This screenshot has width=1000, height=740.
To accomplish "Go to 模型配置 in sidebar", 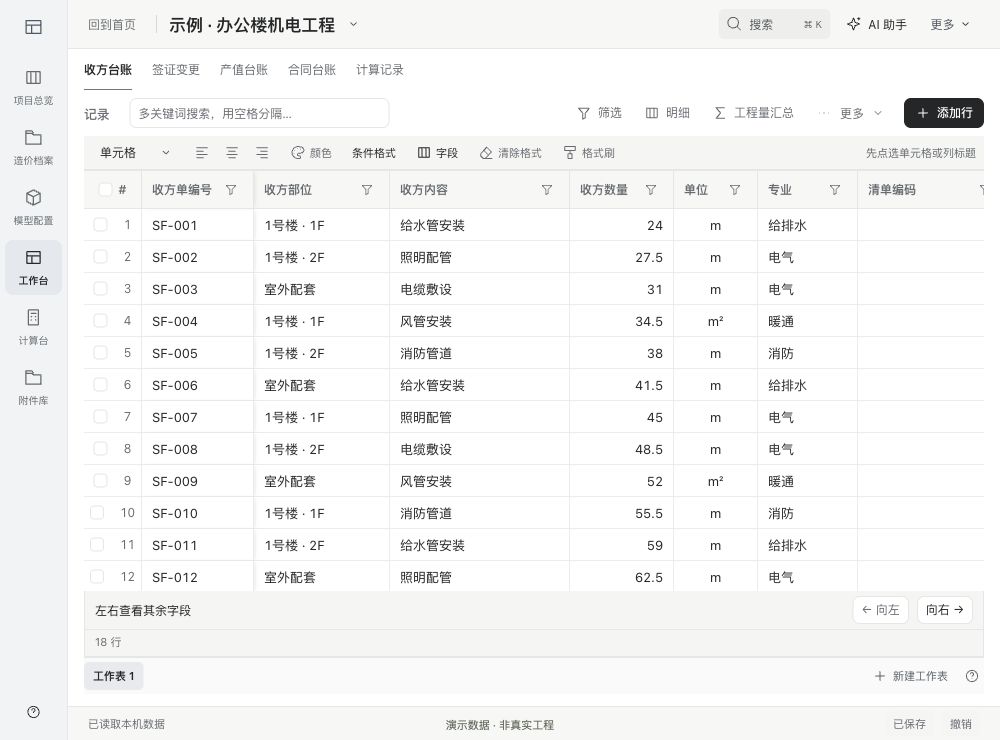I will tap(33, 207).
